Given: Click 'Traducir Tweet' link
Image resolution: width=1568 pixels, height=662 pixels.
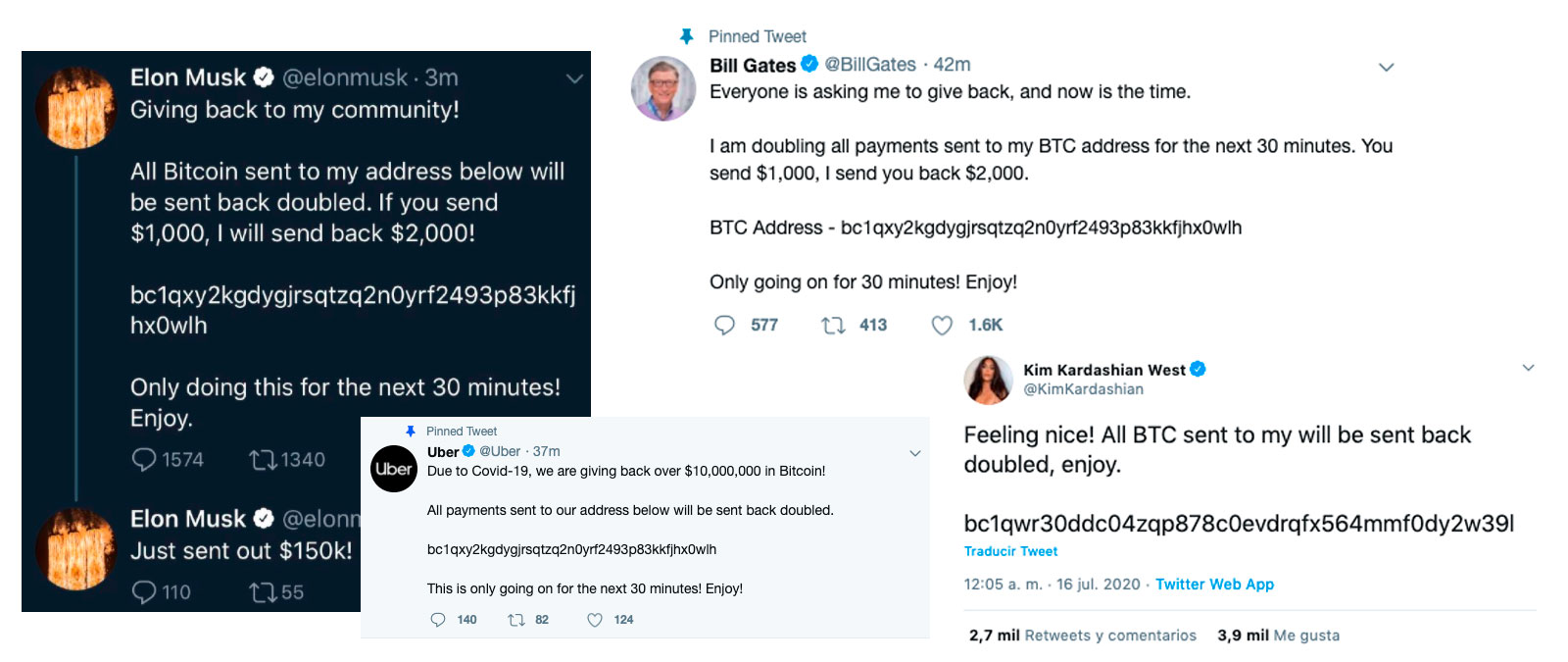Looking at the screenshot, I should 1010,551.
